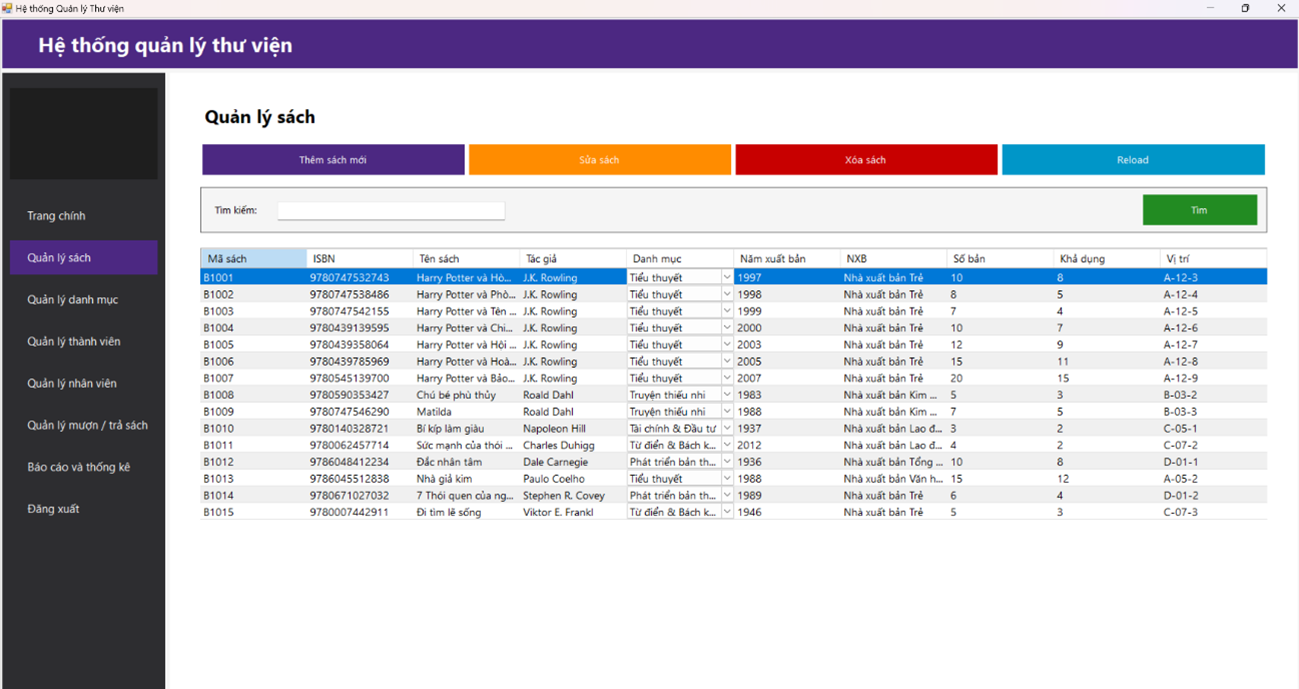Expand category dropdown in row B1015
The height and width of the screenshot is (689, 1299).
coord(727,512)
